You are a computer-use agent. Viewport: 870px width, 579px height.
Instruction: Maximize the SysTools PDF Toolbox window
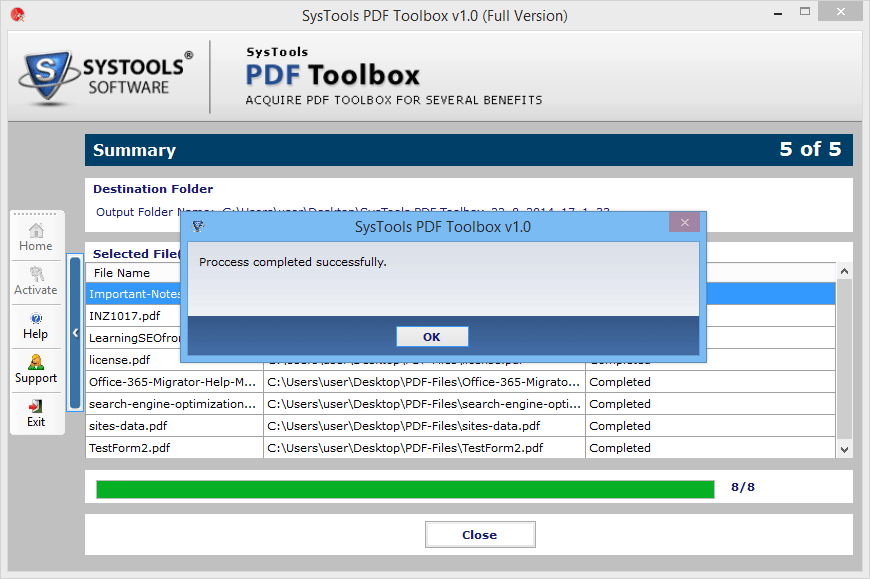(805, 12)
